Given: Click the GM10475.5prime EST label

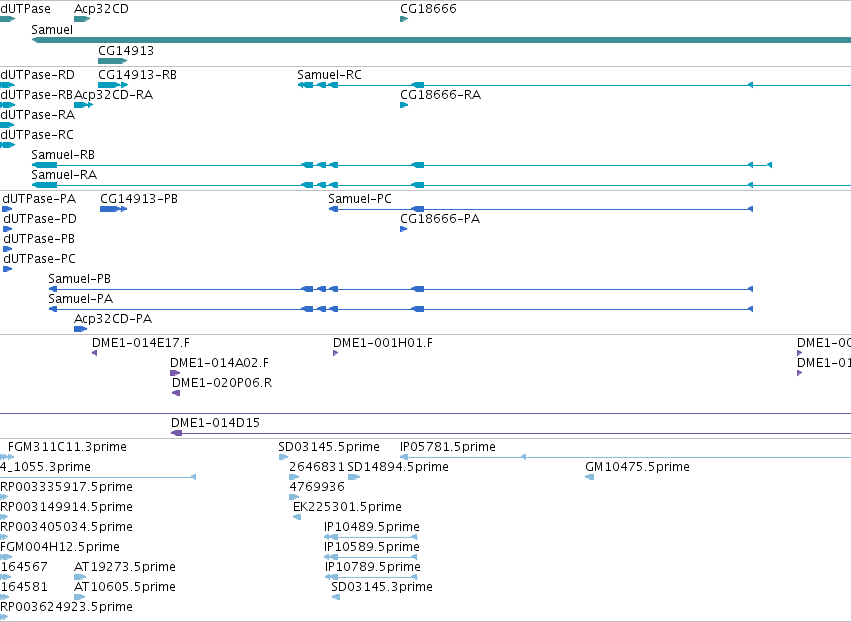Looking at the screenshot, I should tap(638, 467).
